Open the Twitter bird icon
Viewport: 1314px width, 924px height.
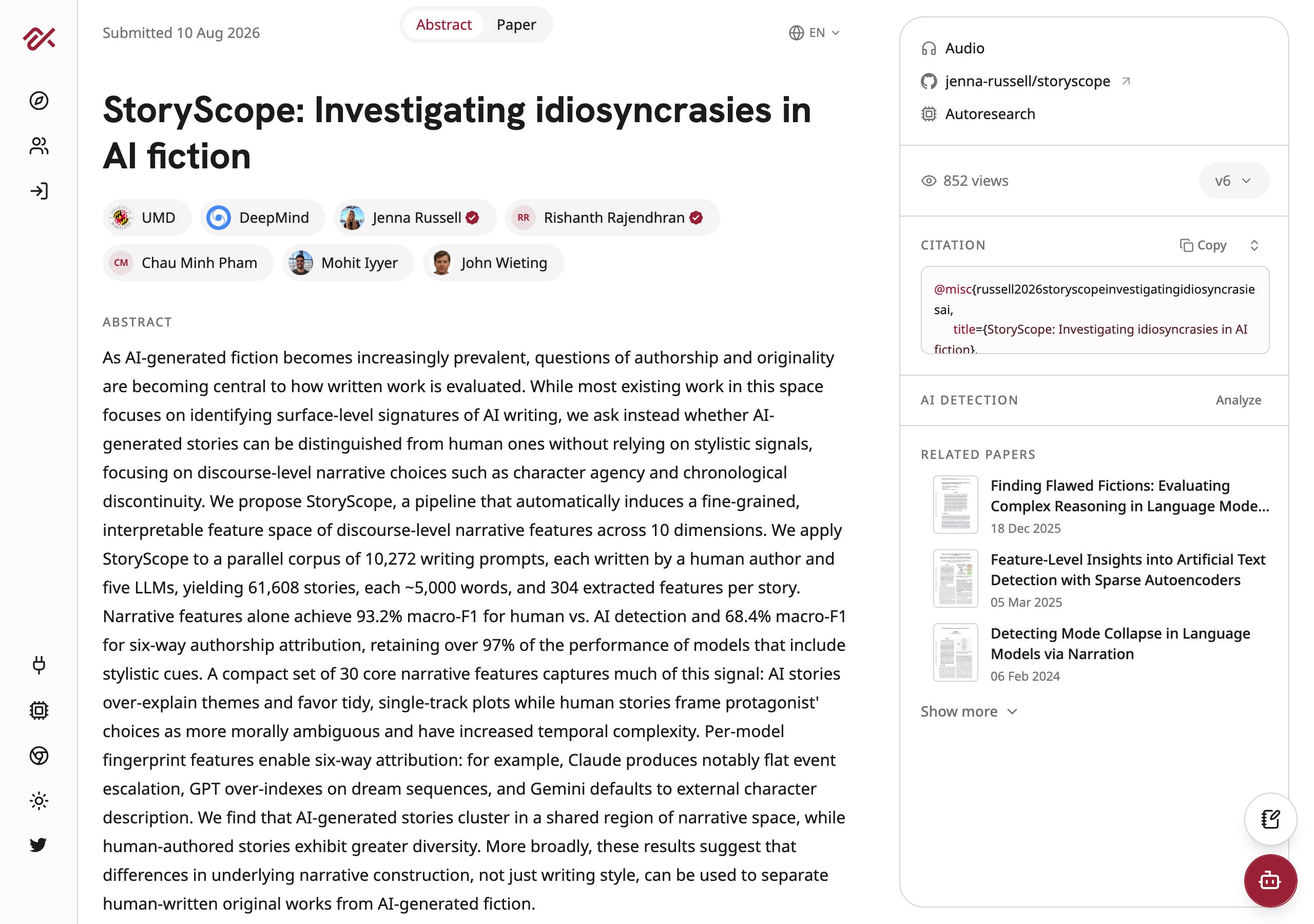pos(39,845)
